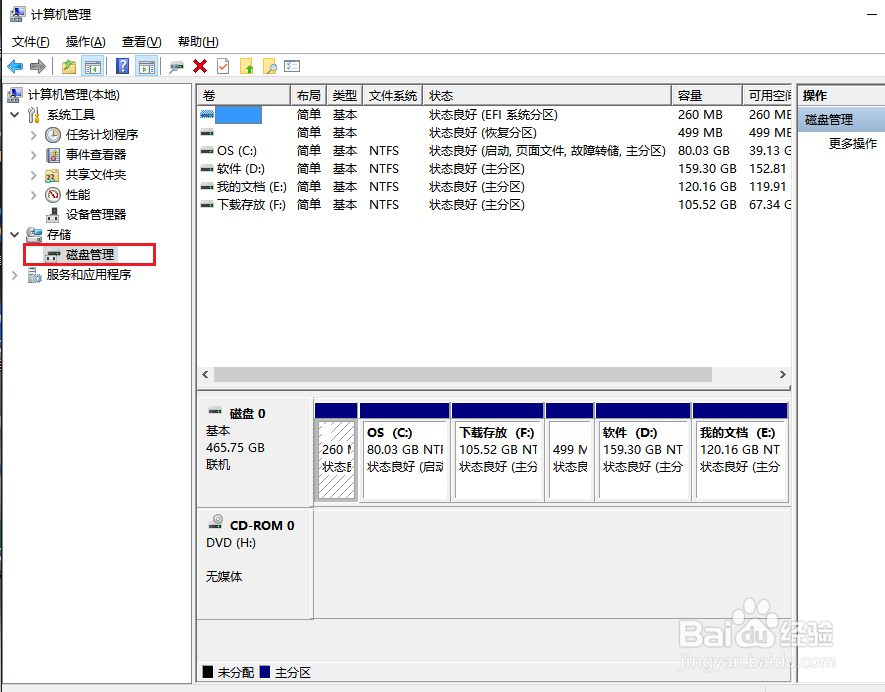885x692 pixels.
Task: Open the 帮助(H) menu
Action: pos(198,42)
